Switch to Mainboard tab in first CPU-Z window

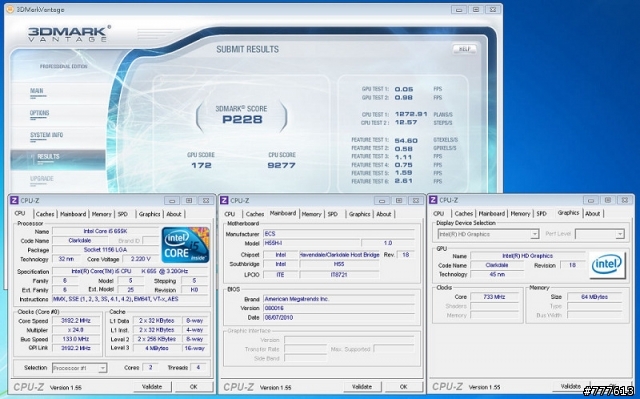pyautogui.click(x=73, y=214)
